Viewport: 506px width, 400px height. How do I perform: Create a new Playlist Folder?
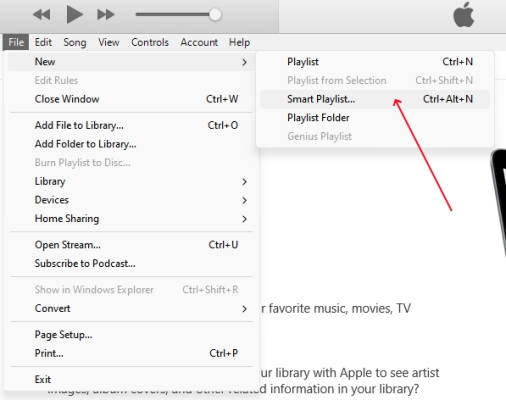375,118
